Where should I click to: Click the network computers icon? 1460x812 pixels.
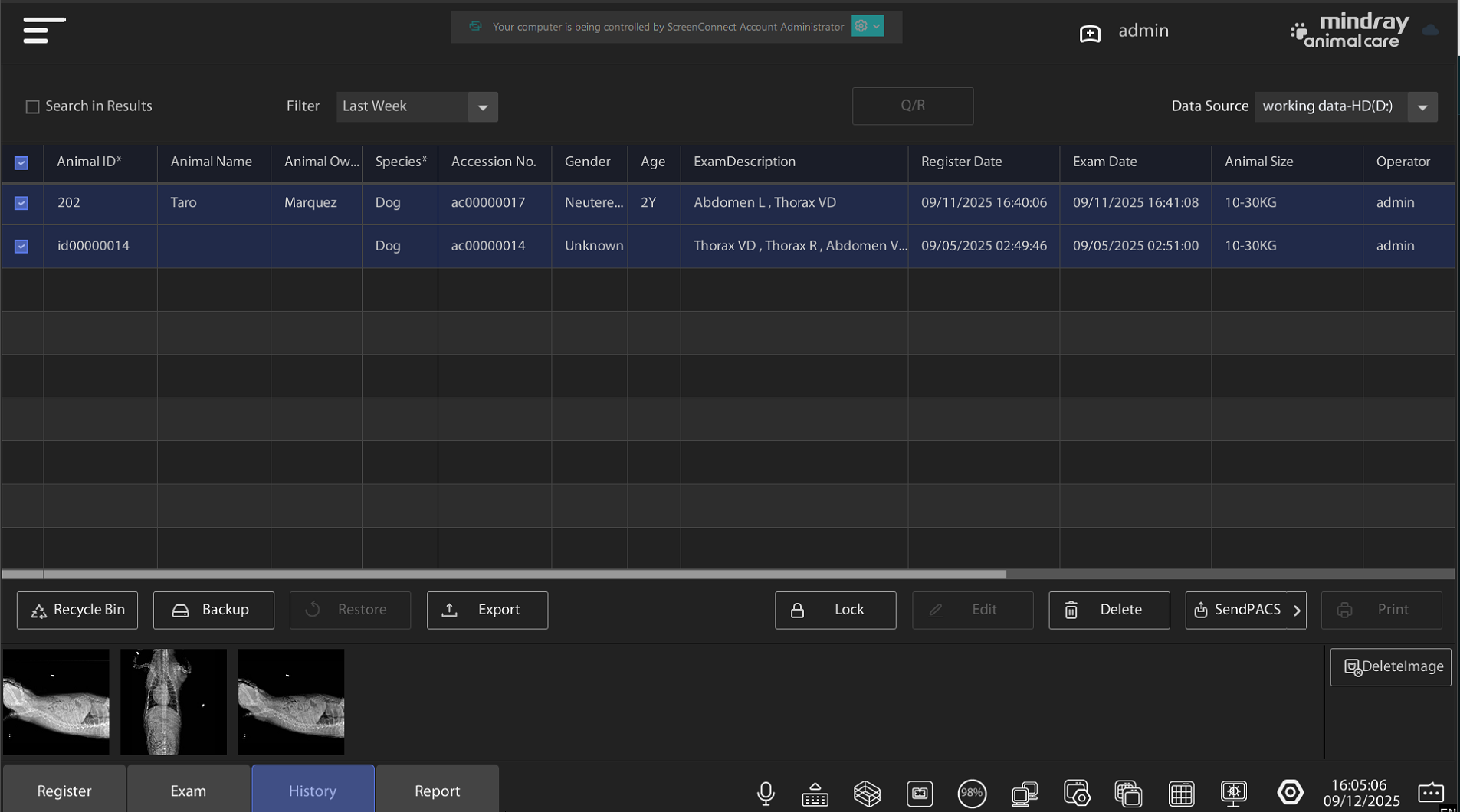coord(1025,793)
